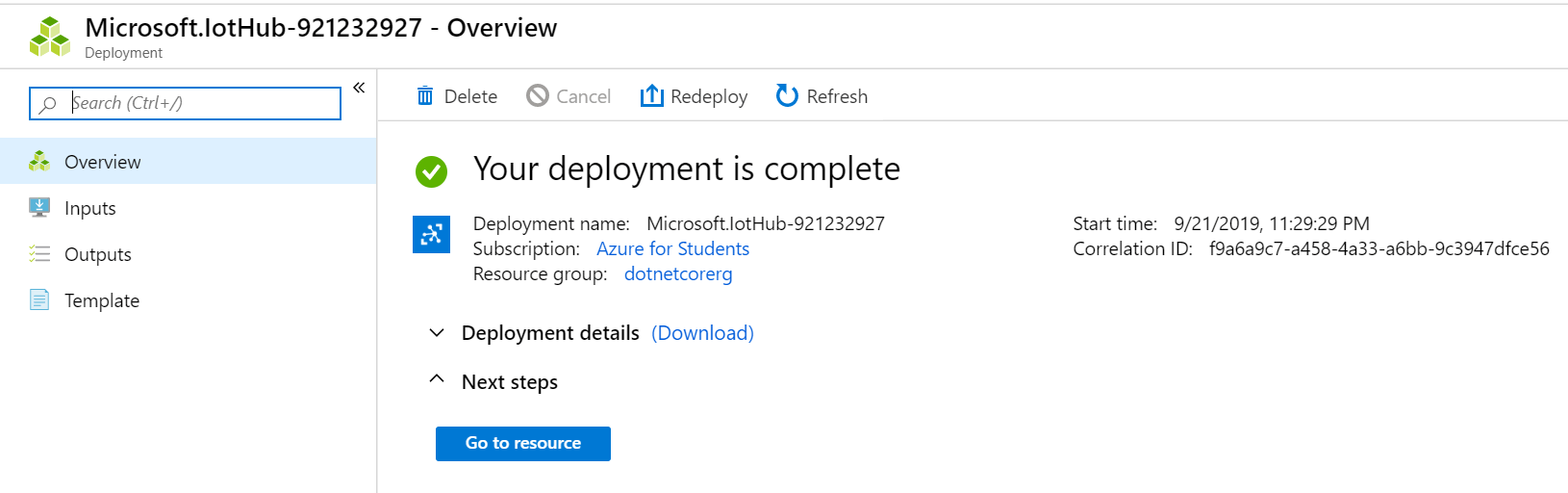This screenshot has width=1568, height=493.
Task: Click the green deployment cubes header icon
Action: click(x=50, y=37)
